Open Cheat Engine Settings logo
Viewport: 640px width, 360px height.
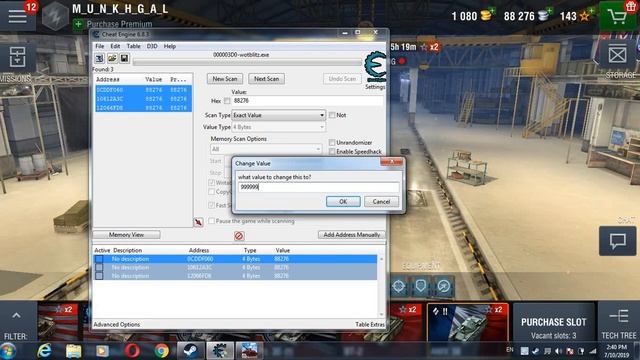pos(375,67)
